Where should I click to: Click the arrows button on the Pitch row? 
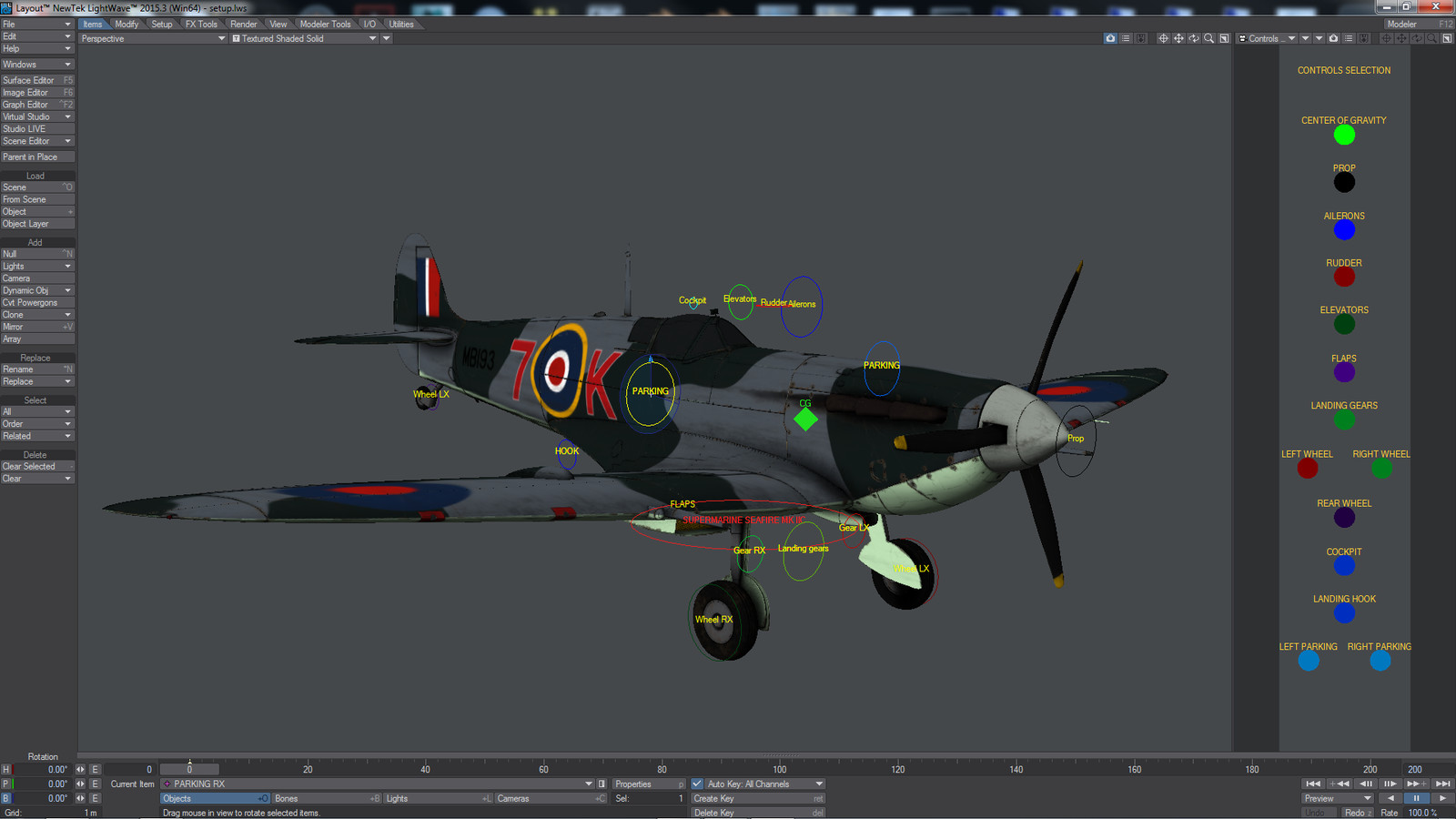80,784
